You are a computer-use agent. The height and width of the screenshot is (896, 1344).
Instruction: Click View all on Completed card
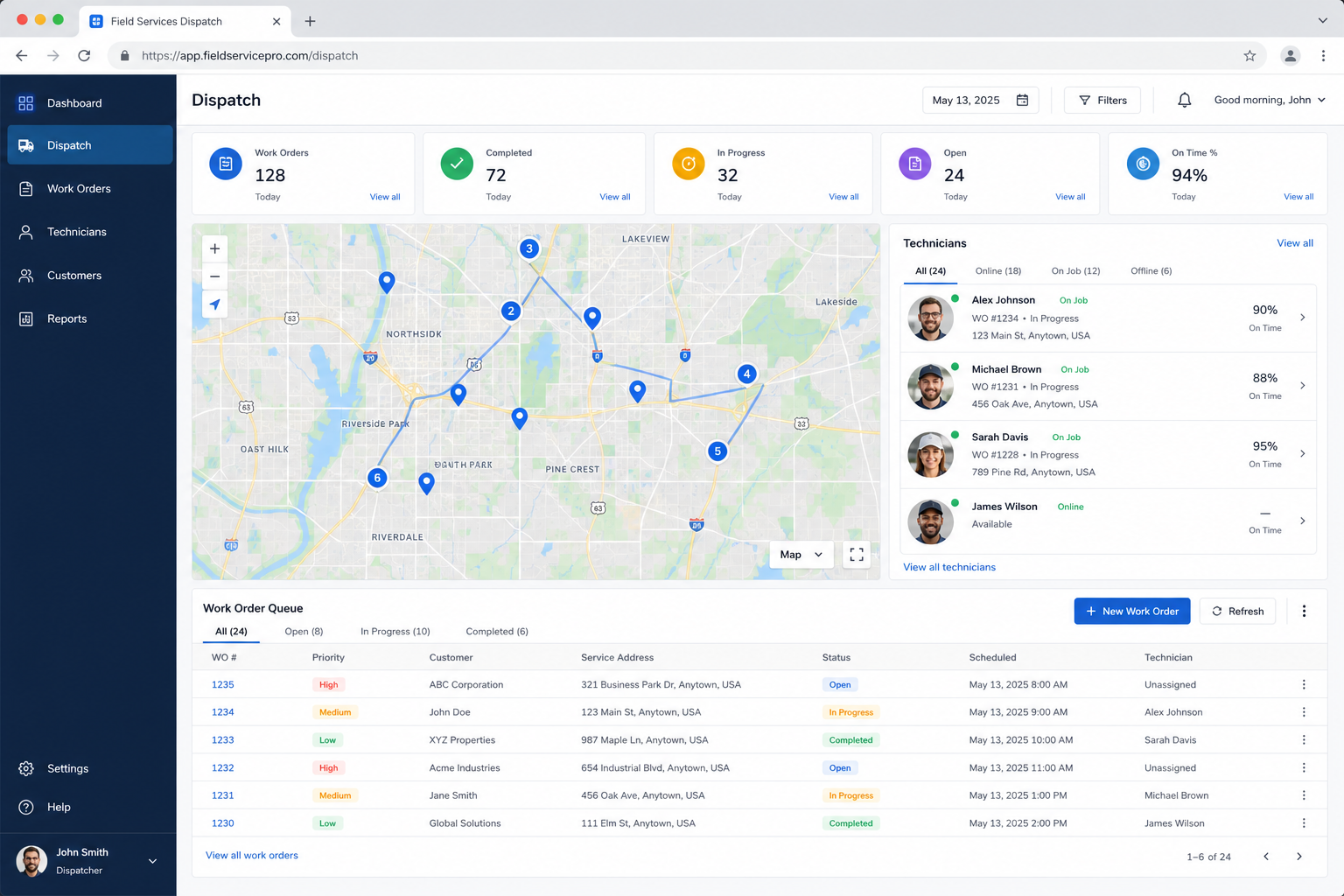point(614,197)
